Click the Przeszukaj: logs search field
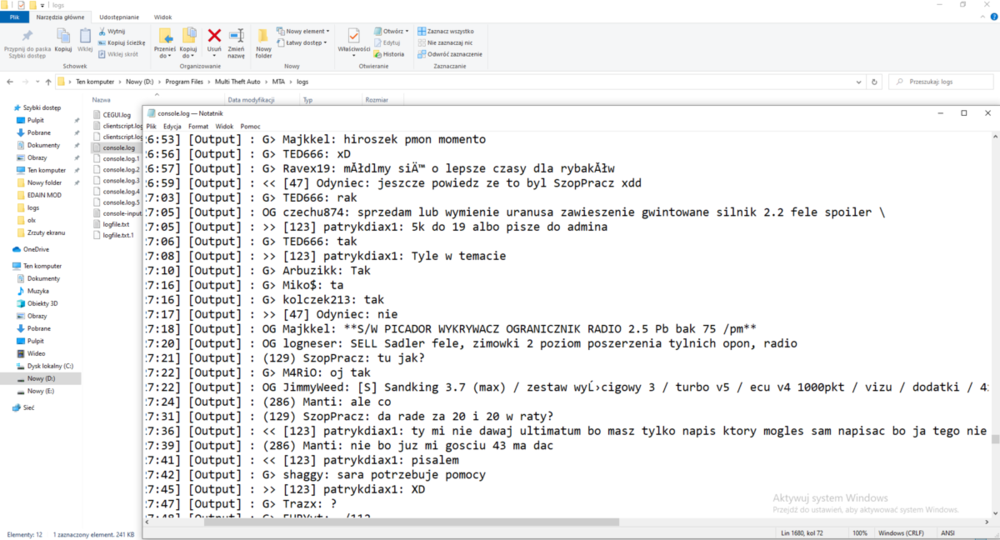This screenshot has height=540, width=1000. [x=943, y=82]
